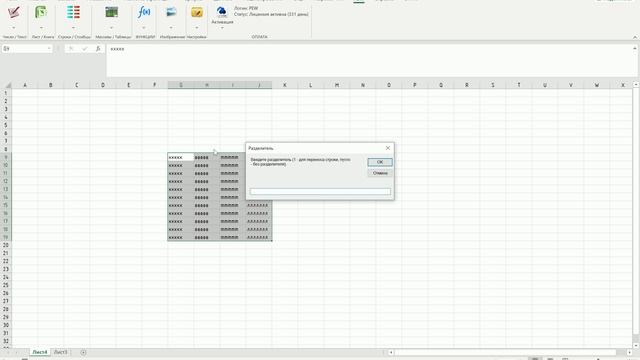
Task: Expand the formula bar chevron
Action: tap(635, 48)
